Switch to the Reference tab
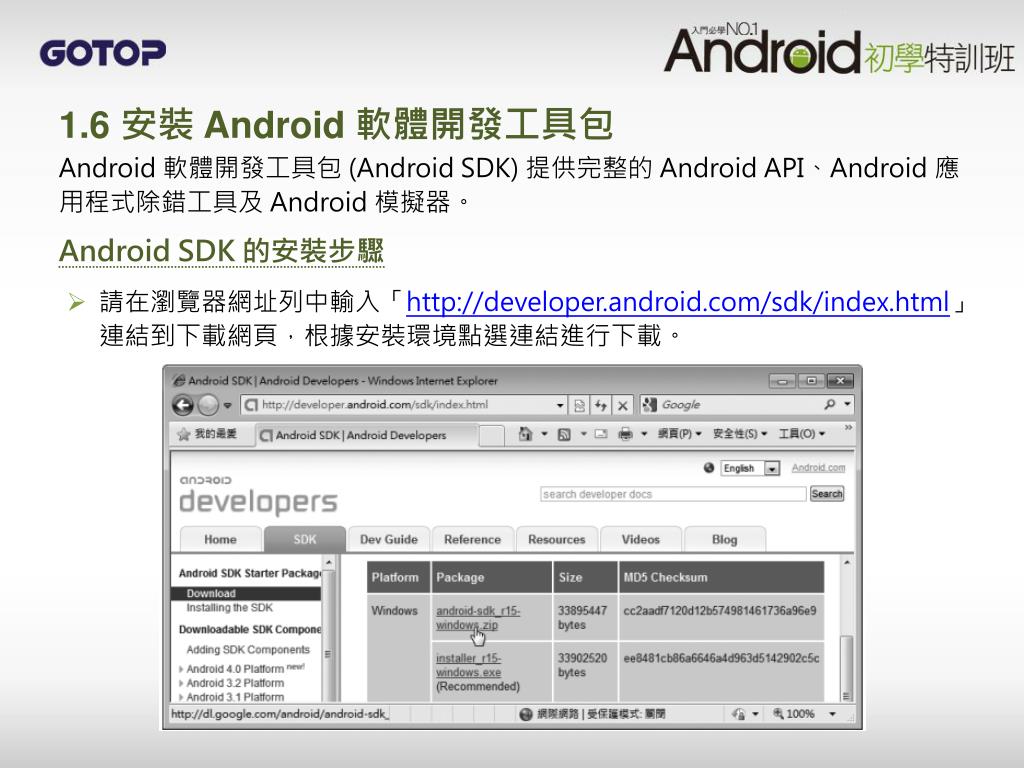This screenshot has width=1024, height=768. click(472, 539)
